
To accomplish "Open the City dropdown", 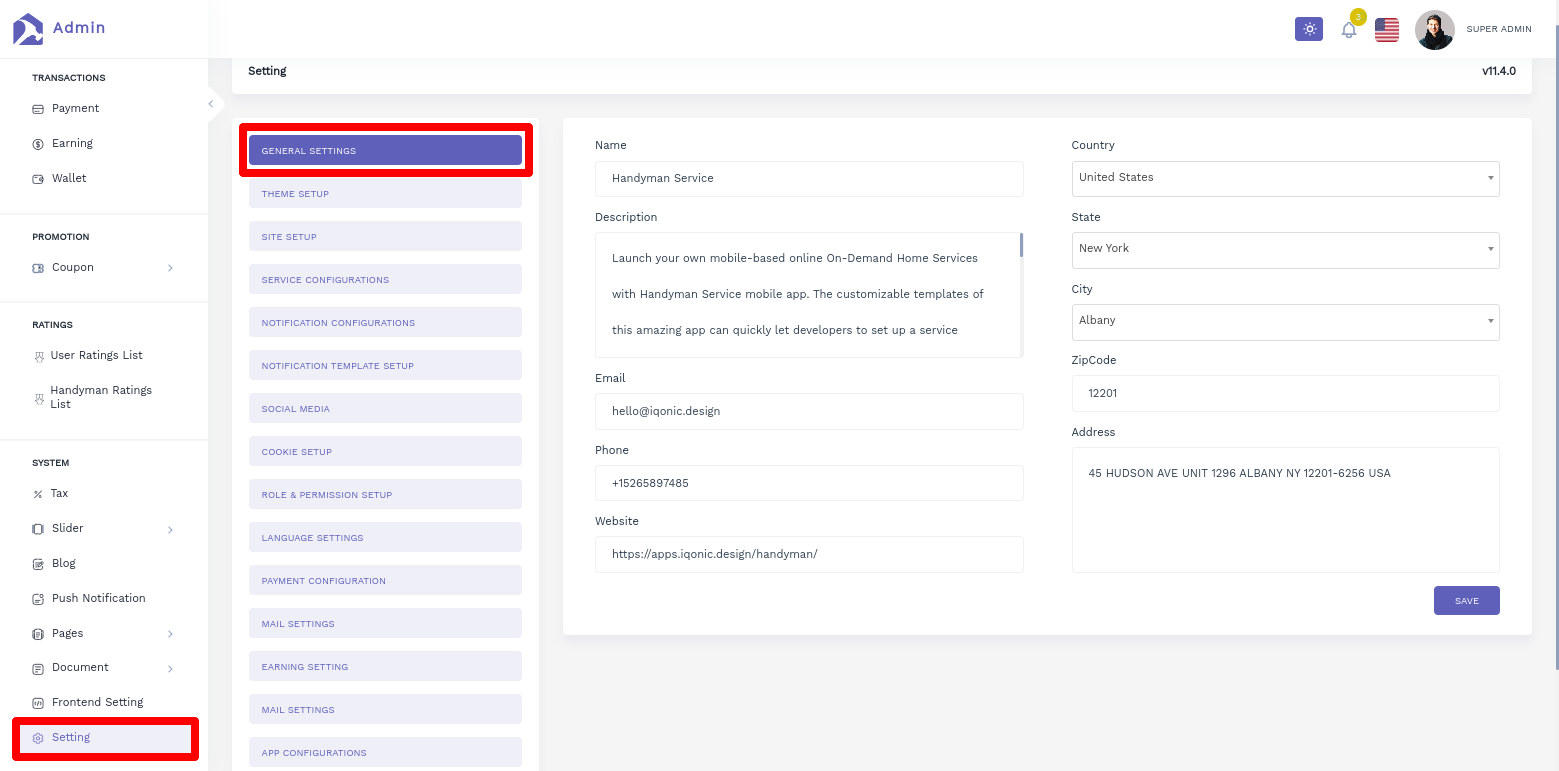I will coord(1285,321).
